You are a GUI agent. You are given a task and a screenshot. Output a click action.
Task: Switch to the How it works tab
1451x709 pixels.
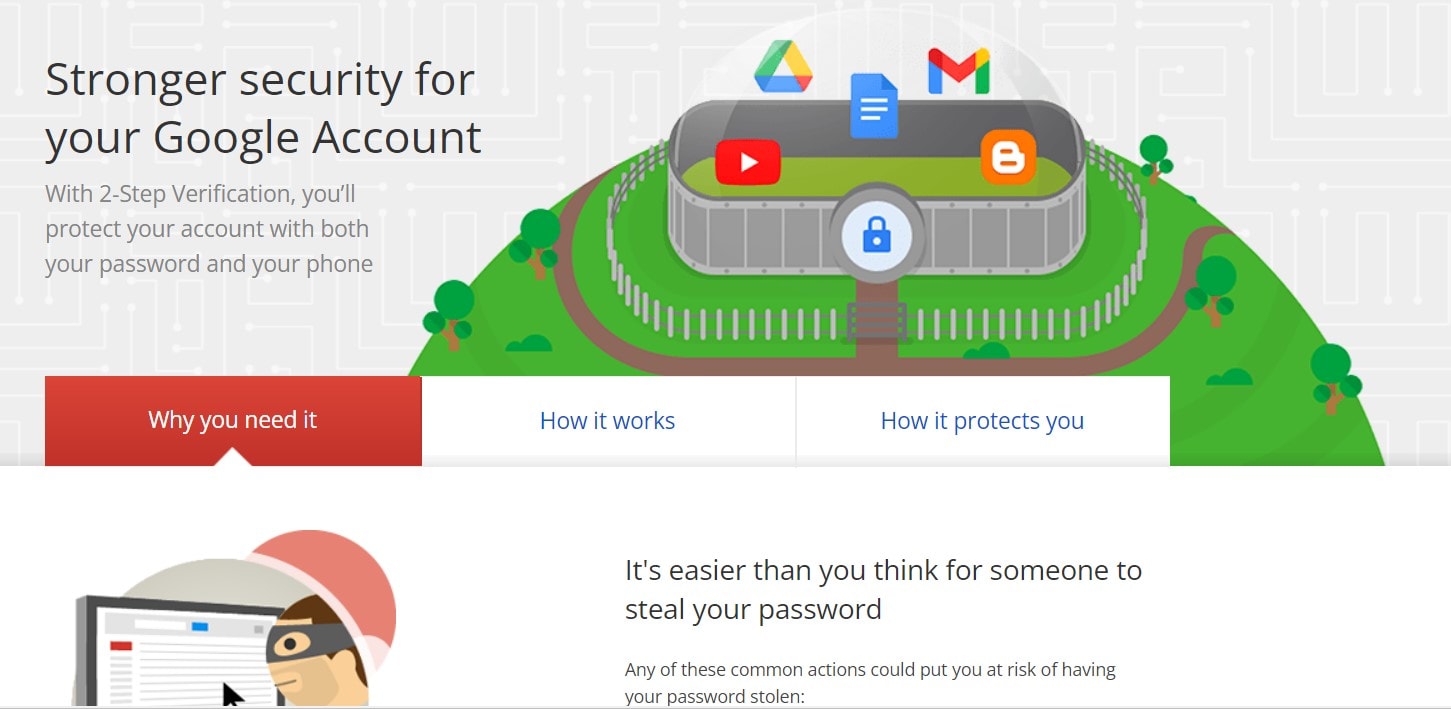click(x=608, y=421)
